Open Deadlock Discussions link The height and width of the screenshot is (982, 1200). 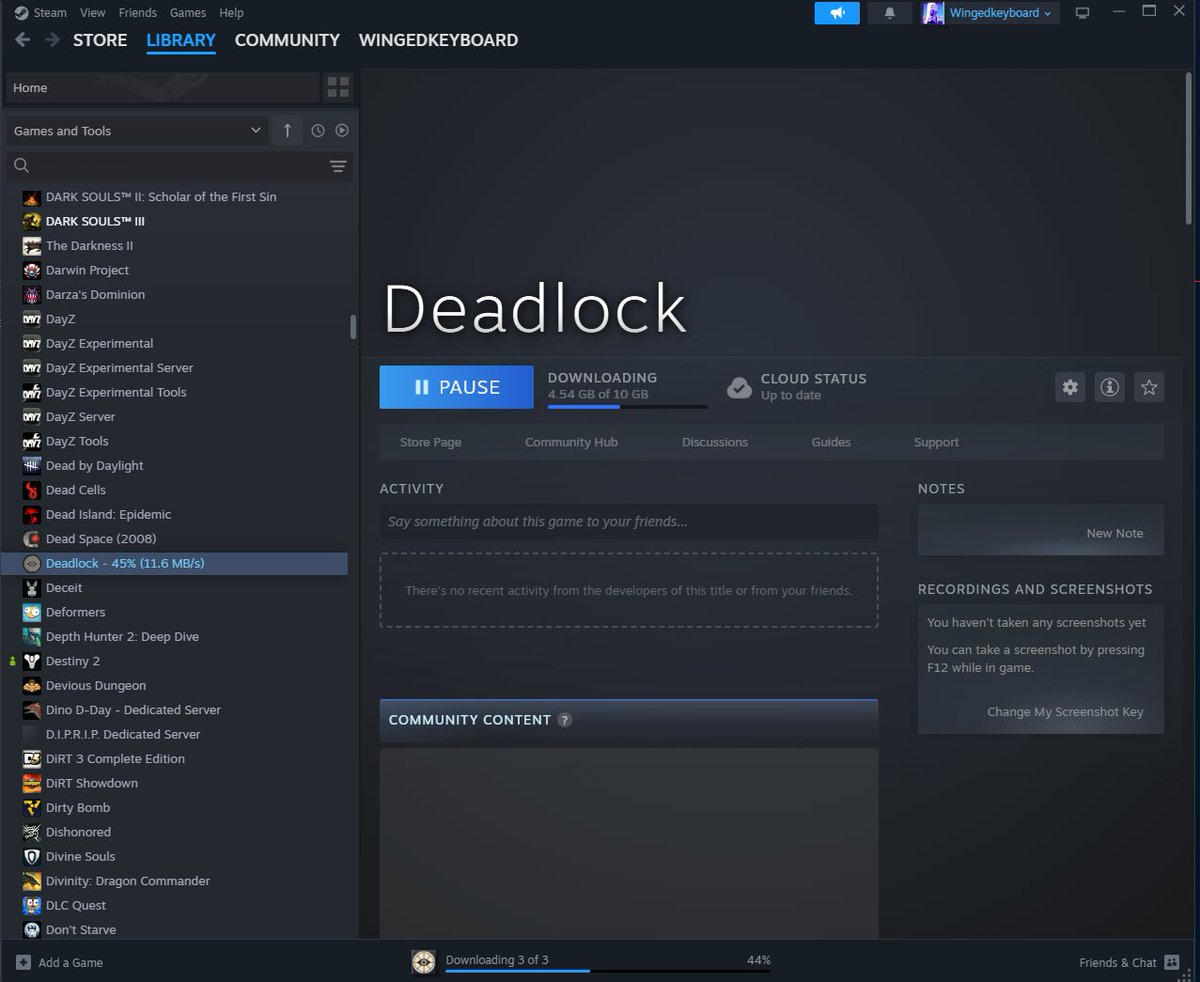(x=715, y=442)
